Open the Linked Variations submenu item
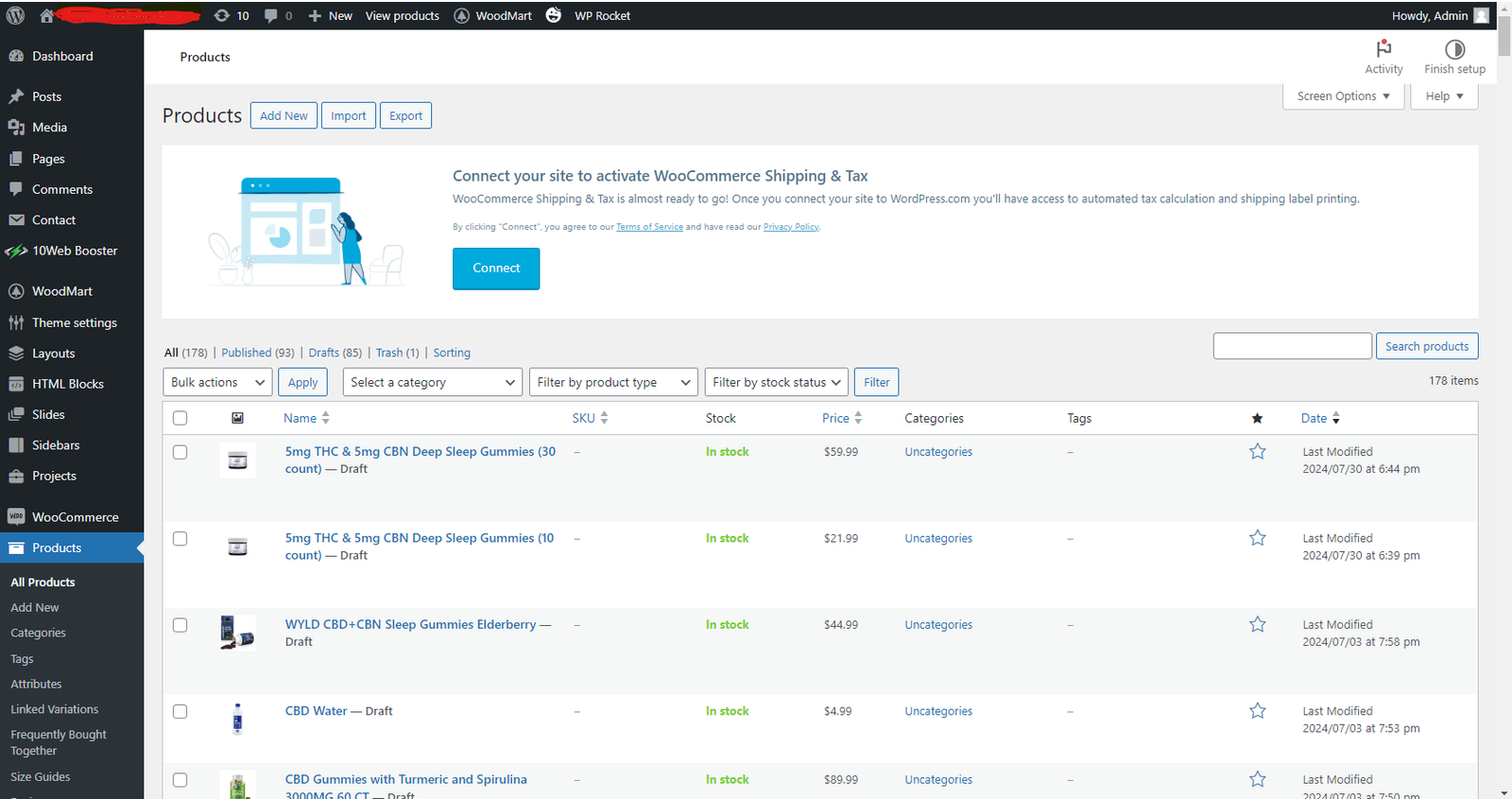 55,709
